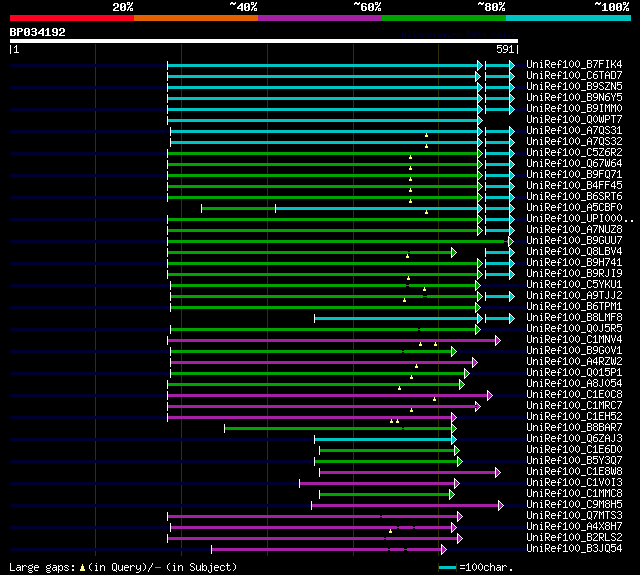Click UniRef100_C9M8H5 label
Viewport: 640px width, 575px height.
(574, 505)
